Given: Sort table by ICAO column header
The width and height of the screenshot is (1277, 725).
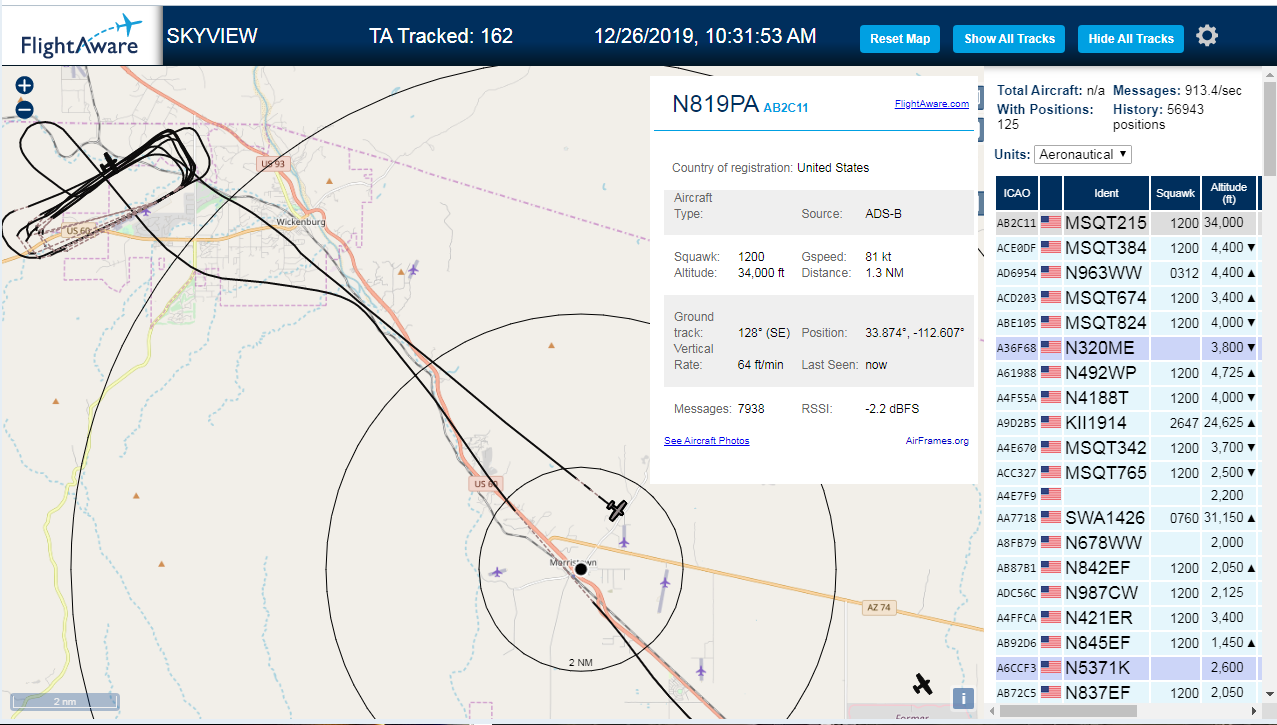Looking at the screenshot, I should [1016, 193].
